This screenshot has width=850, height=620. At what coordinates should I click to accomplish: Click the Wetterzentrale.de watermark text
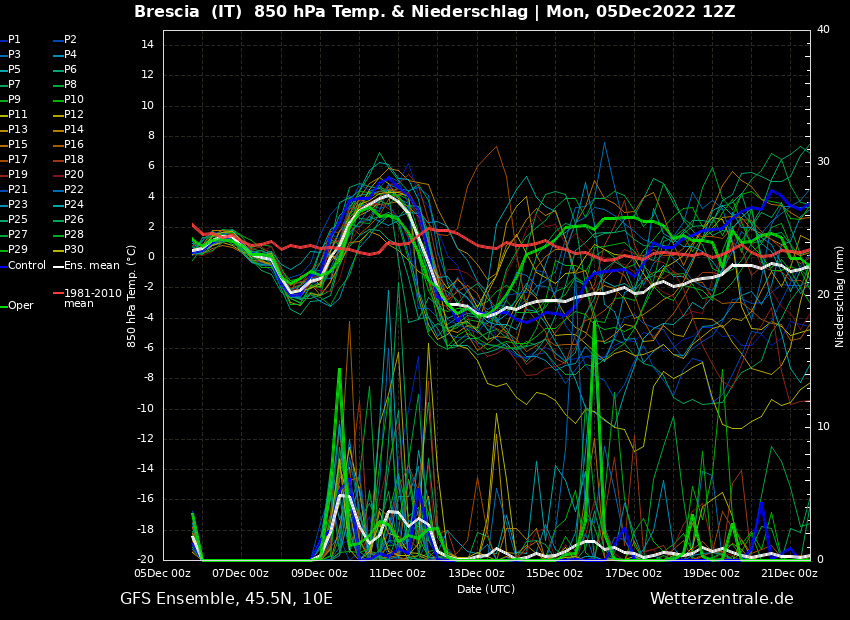pos(721,599)
